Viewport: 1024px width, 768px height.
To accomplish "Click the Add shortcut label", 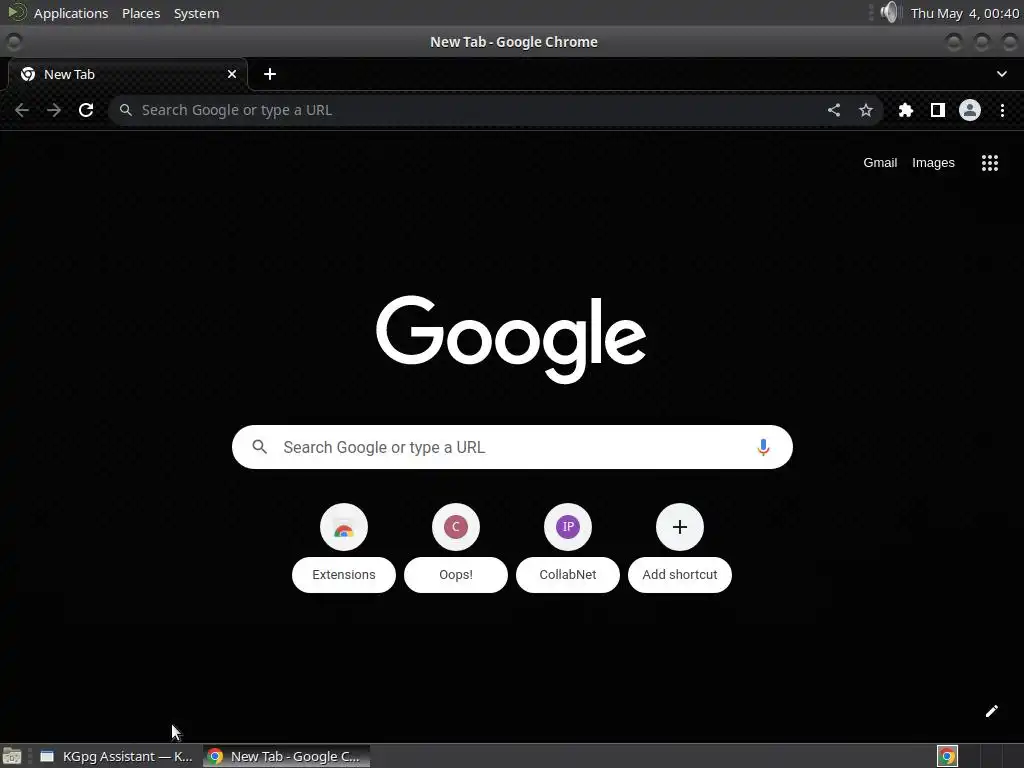I will 680,575.
